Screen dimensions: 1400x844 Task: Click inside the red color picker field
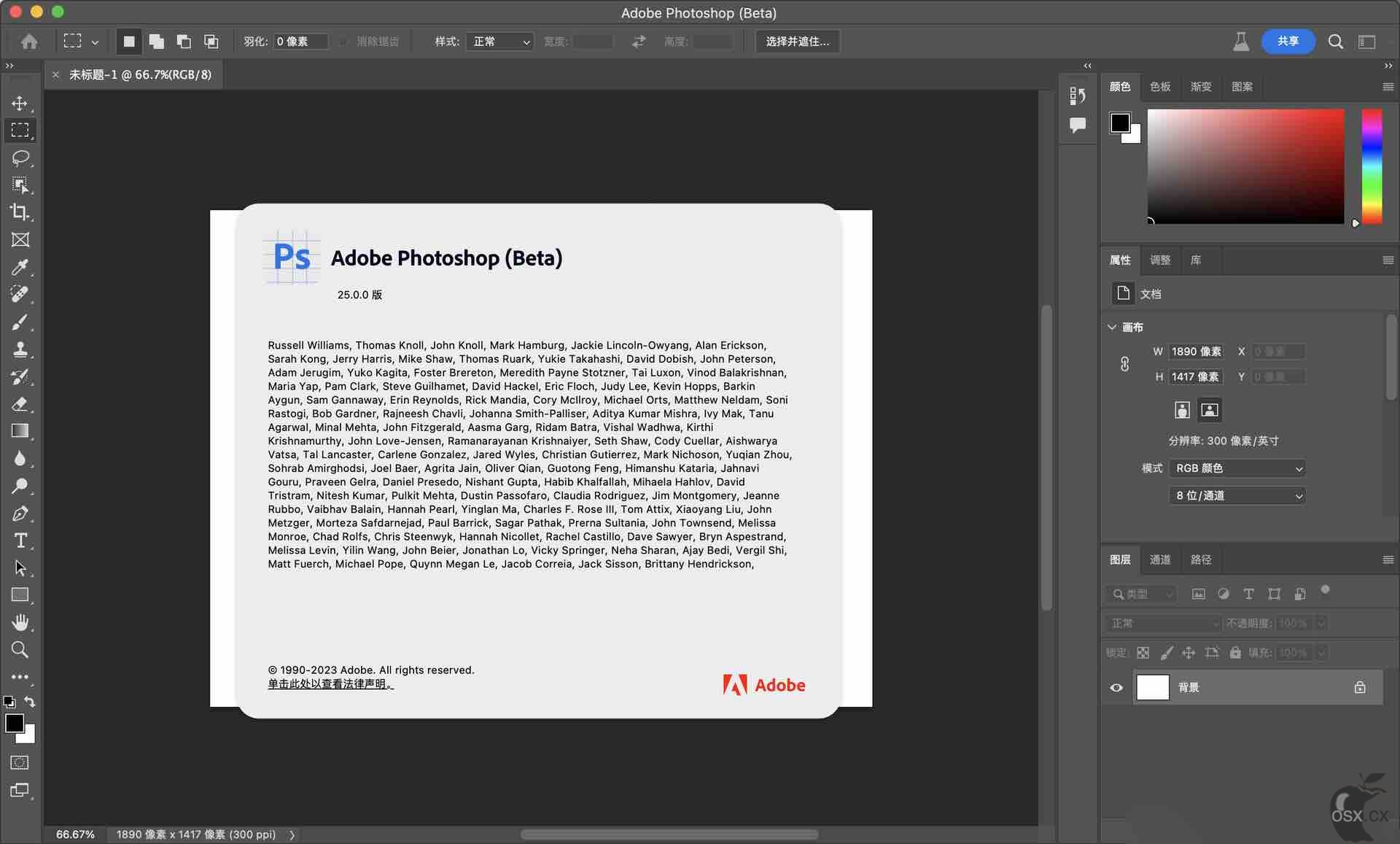[1245, 166]
